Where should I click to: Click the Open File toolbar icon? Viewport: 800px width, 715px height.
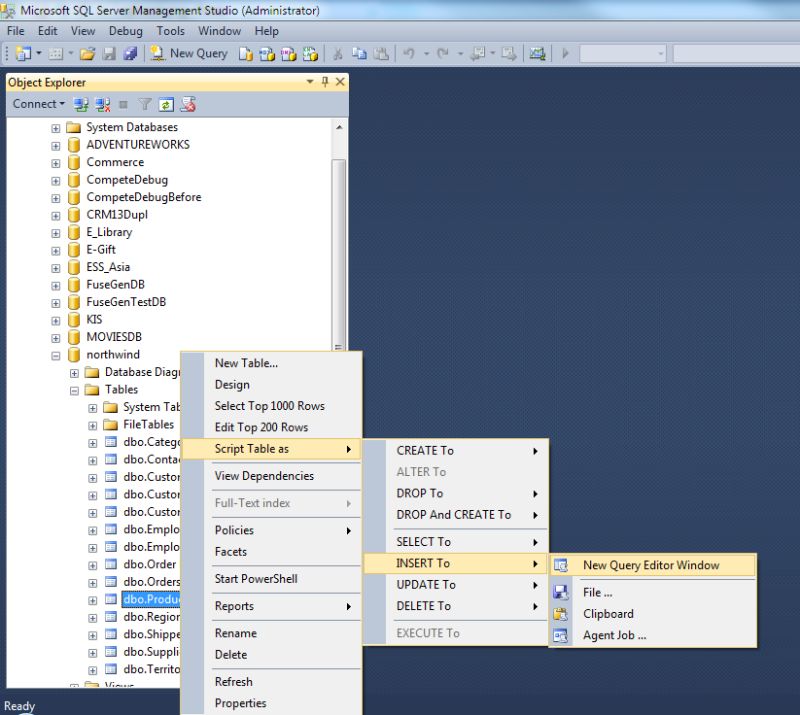86,54
